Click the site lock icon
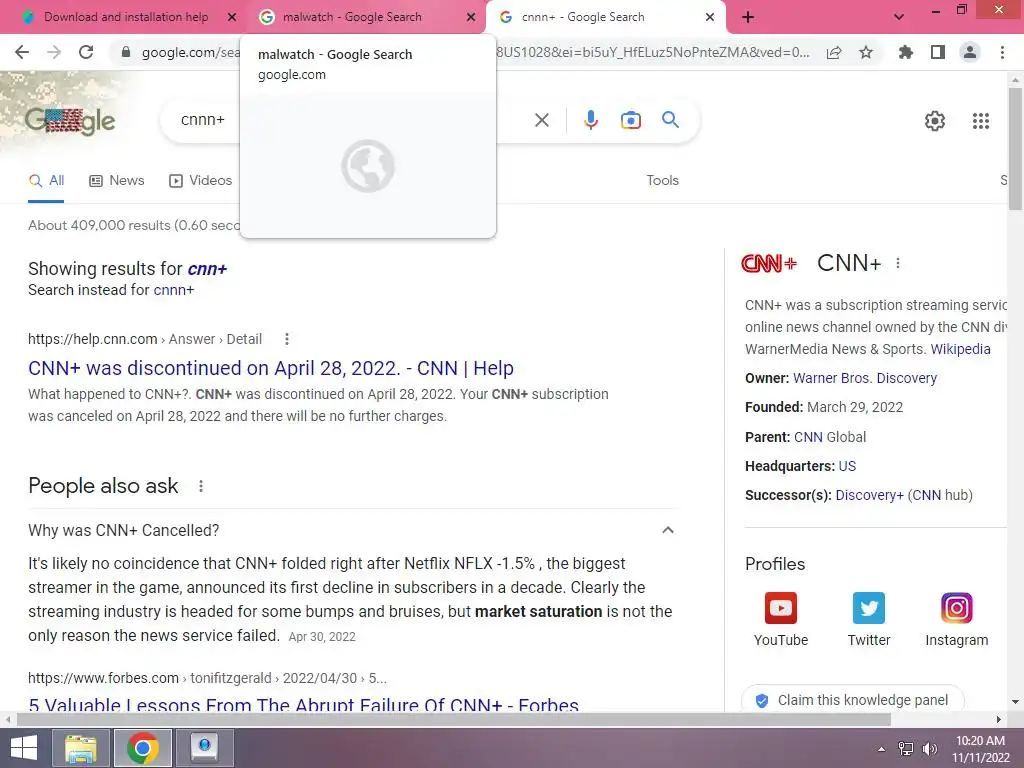Screen dimensions: 1024x768 click(126, 52)
